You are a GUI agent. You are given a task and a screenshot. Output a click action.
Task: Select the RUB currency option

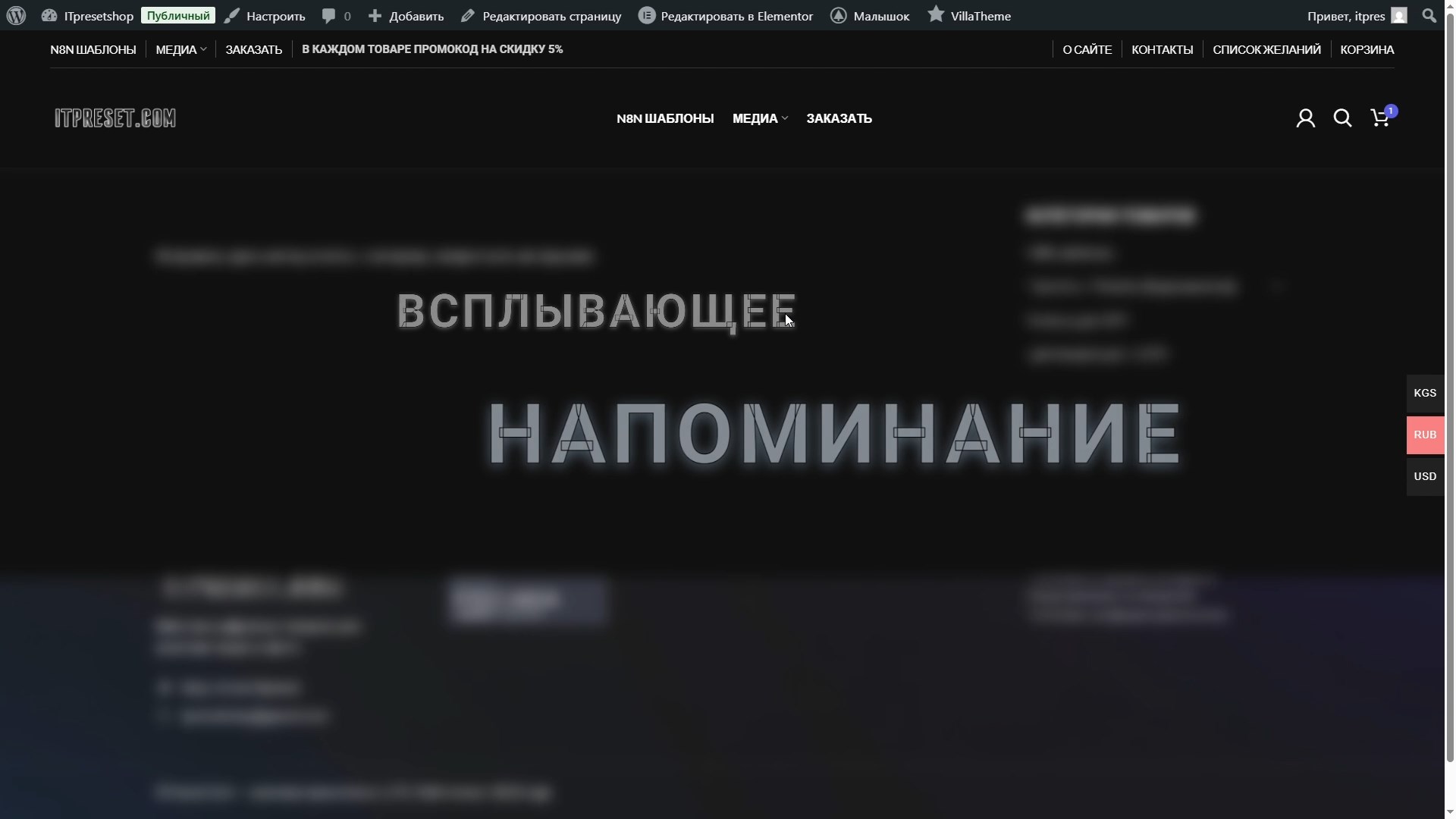pos(1424,435)
